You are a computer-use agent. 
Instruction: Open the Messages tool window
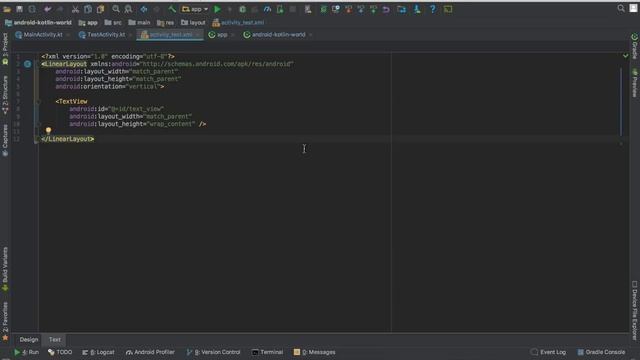[x=315, y=352]
